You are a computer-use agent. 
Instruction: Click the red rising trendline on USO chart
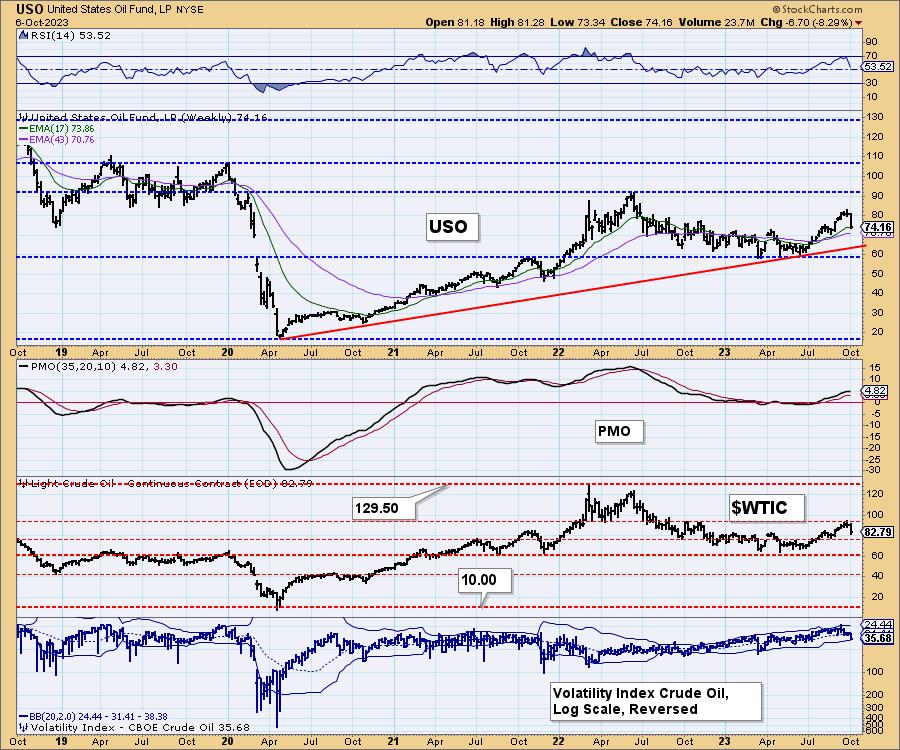(x=574, y=292)
